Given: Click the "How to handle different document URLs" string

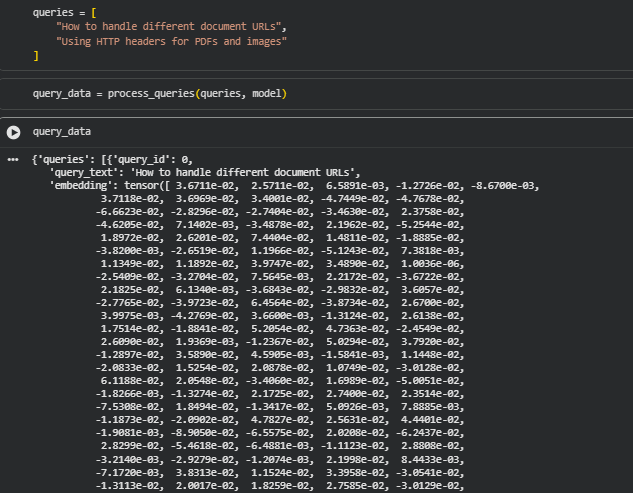Looking at the screenshot, I should [x=171, y=24].
